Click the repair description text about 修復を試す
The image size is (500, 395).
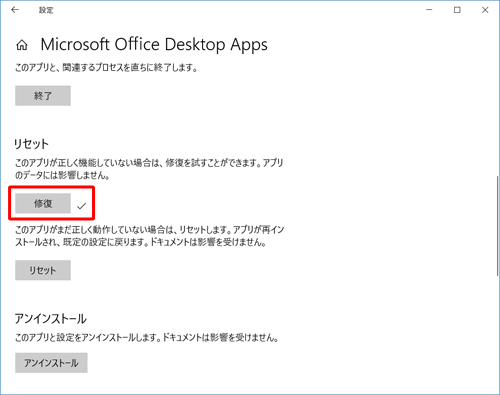coord(149,169)
